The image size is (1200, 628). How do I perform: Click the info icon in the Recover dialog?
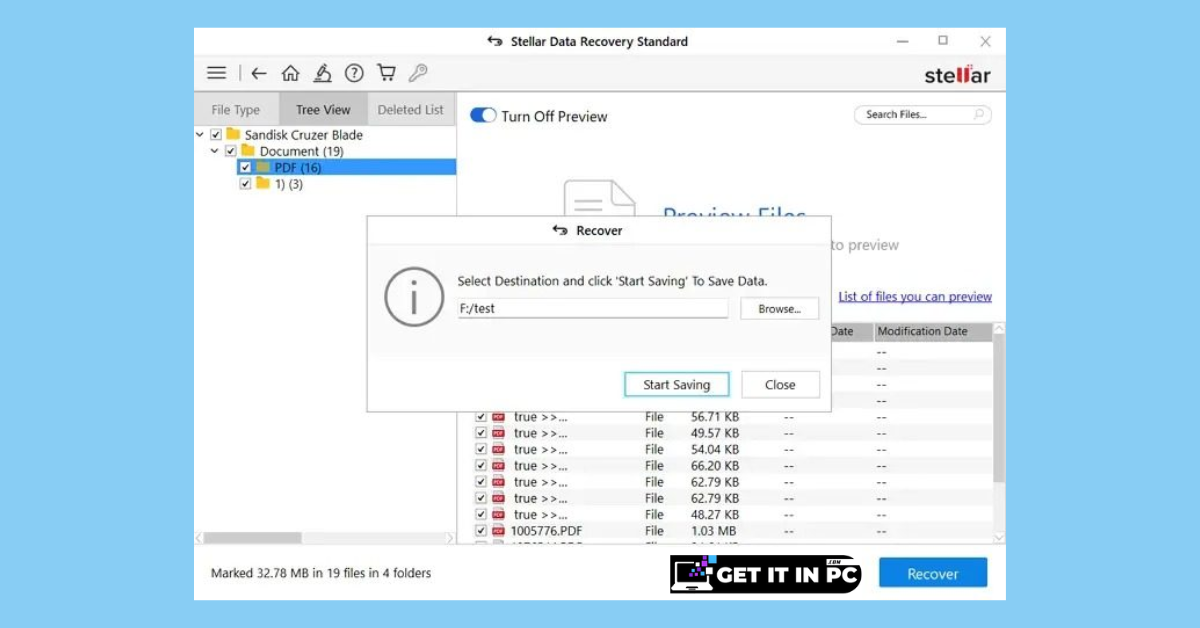(414, 296)
